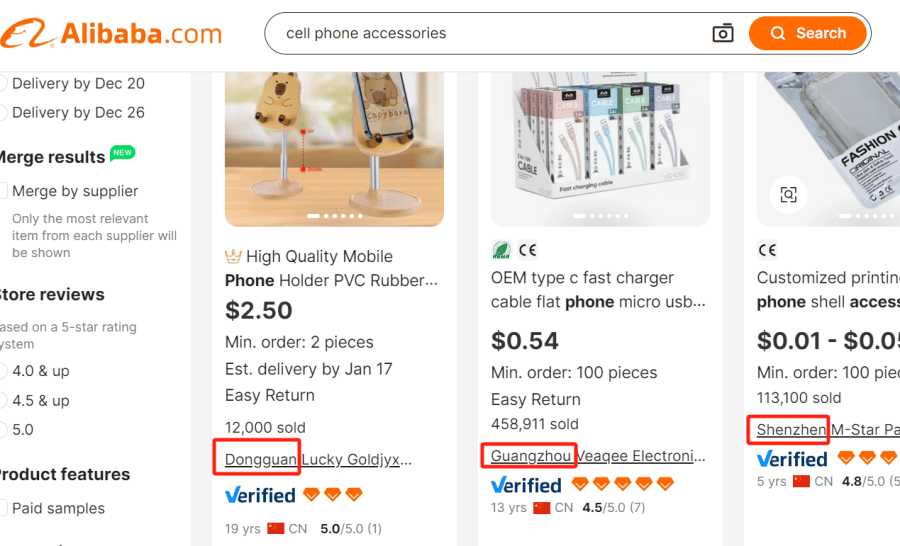
Task: Open the Dongguan Lucky Goldjyx supplier link
Action: 318,460
